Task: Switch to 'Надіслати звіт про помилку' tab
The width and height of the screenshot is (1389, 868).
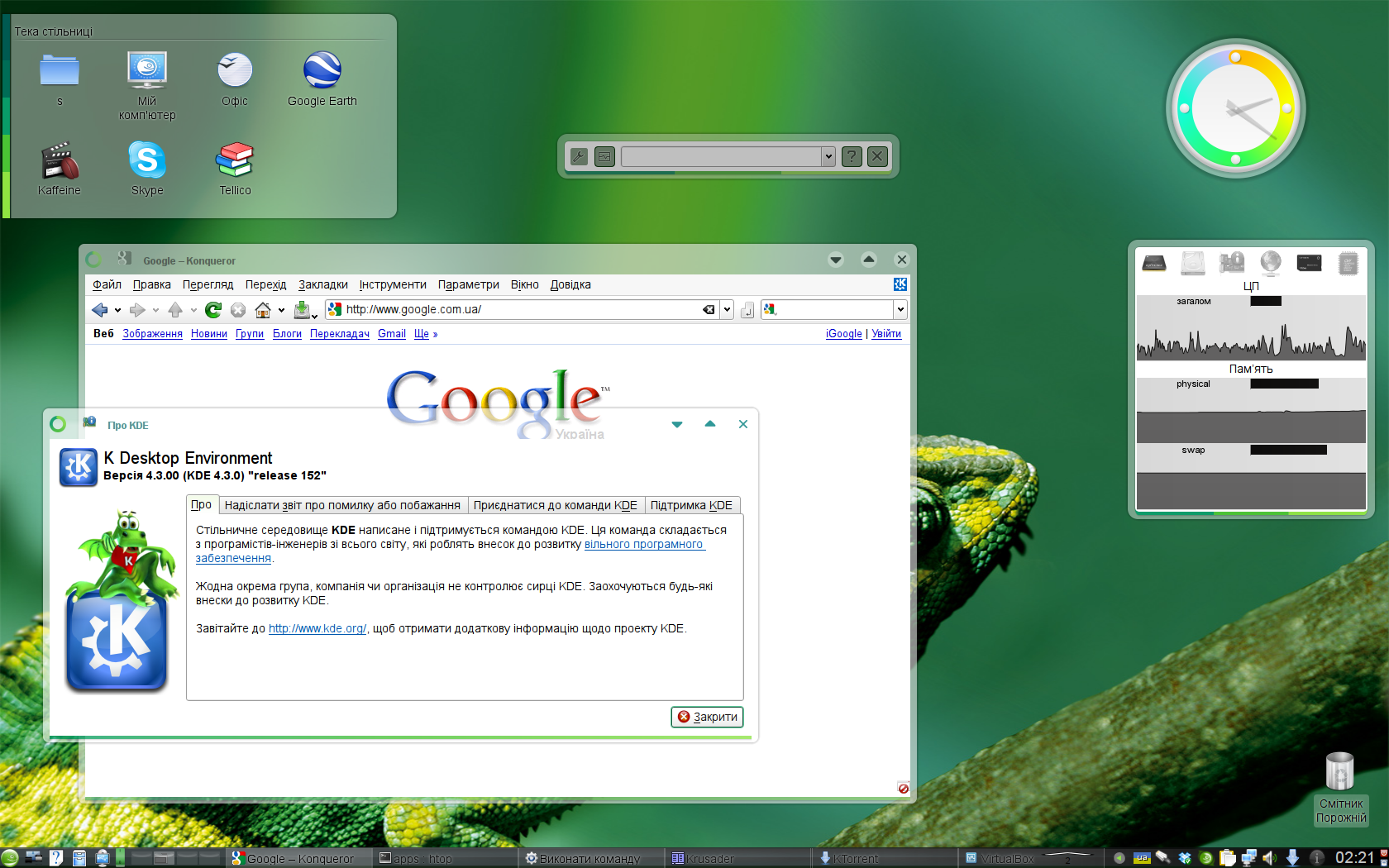Action: (x=342, y=505)
